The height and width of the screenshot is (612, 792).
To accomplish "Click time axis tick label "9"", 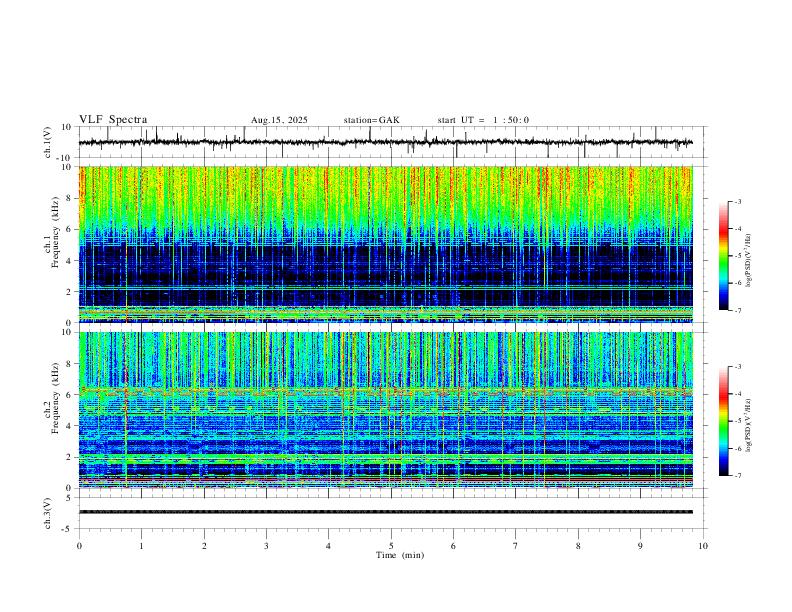I will coord(640,546).
